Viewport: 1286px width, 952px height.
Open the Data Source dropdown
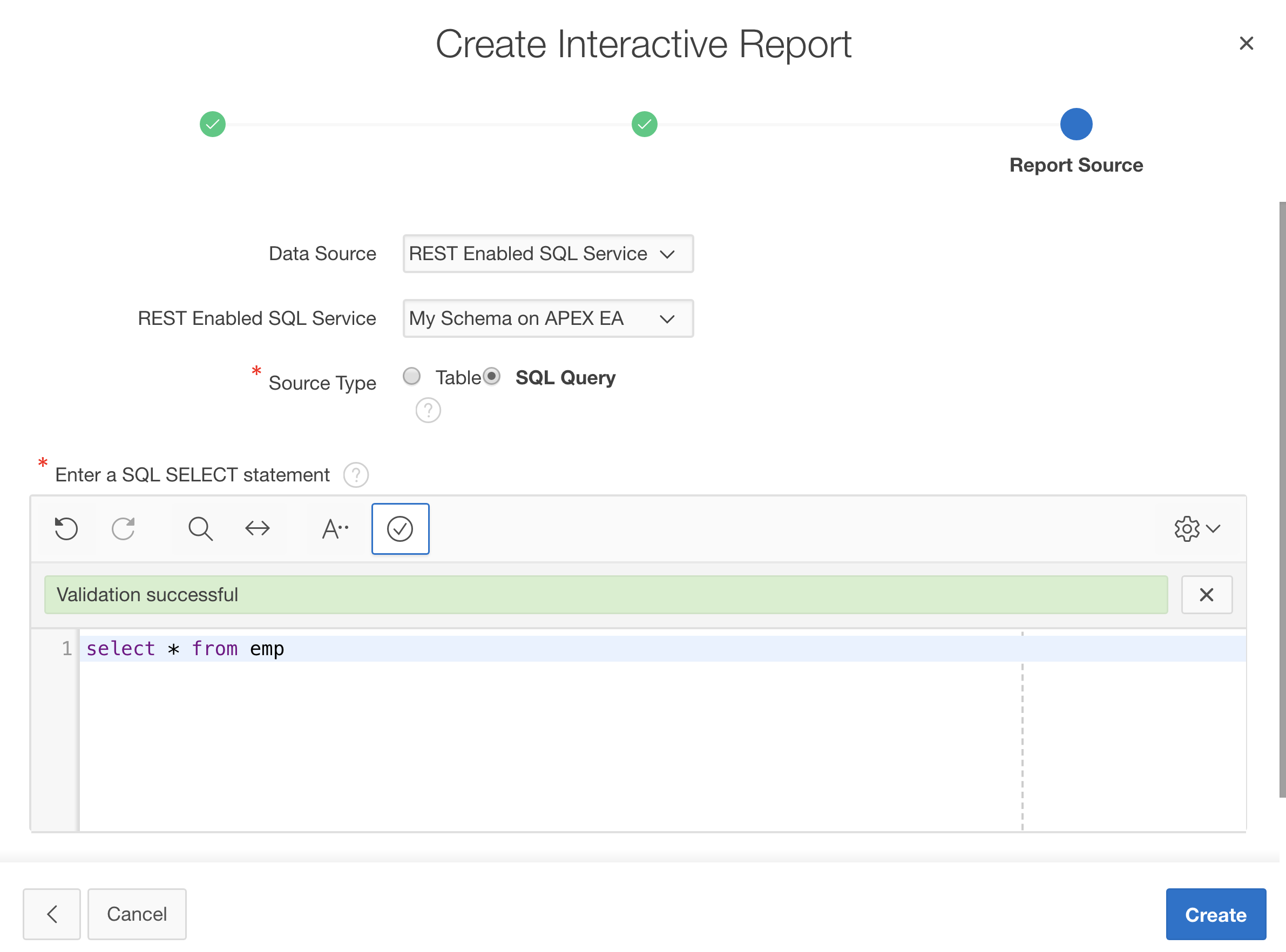coord(547,254)
